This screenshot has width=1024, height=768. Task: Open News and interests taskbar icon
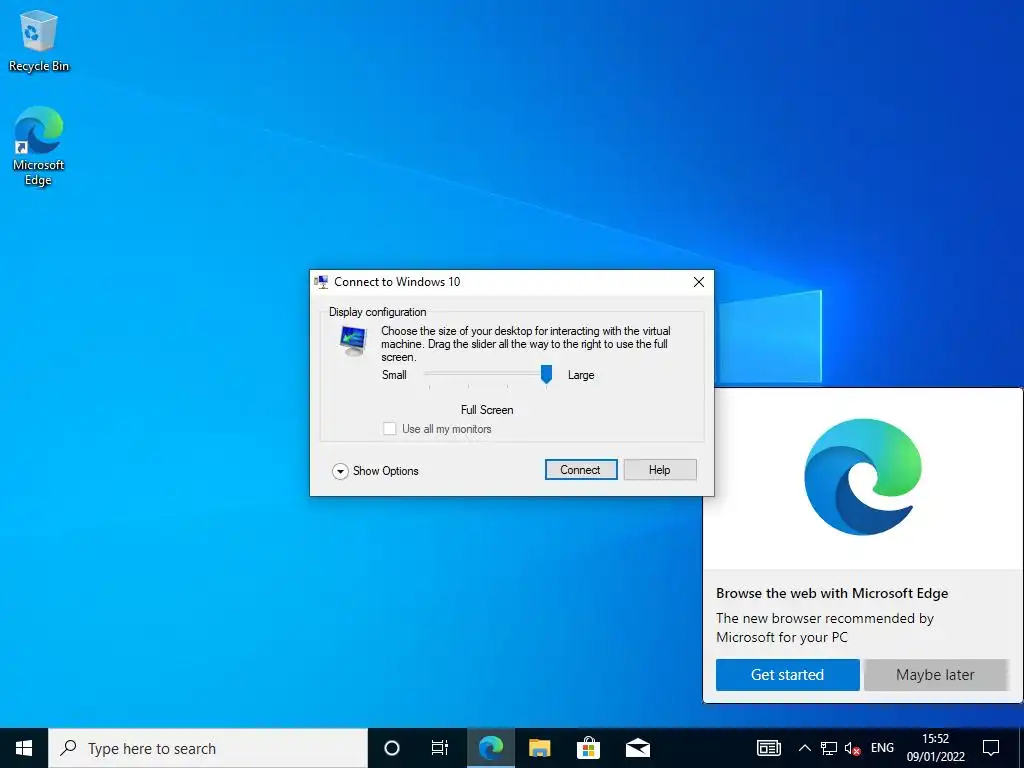[769, 748]
